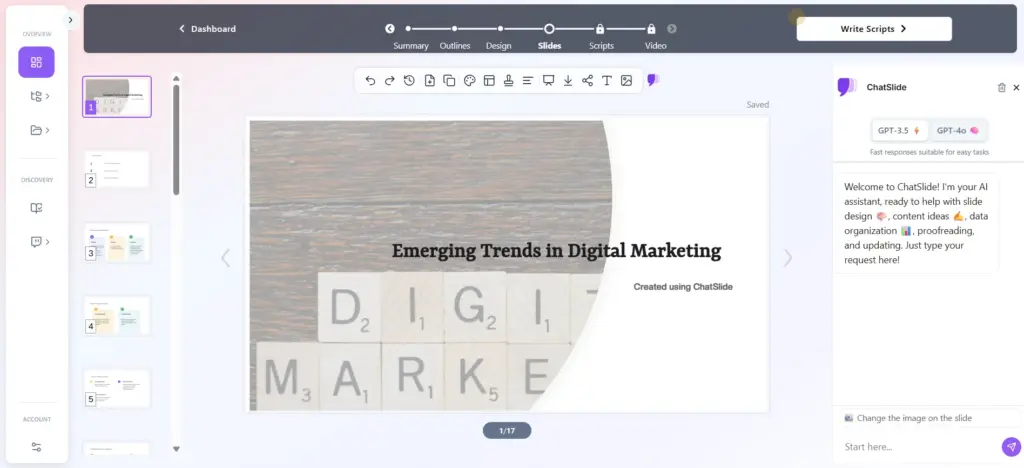Start presentation with the present screen icon
The width and height of the screenshot is (1024, 468).
[548, 81]
